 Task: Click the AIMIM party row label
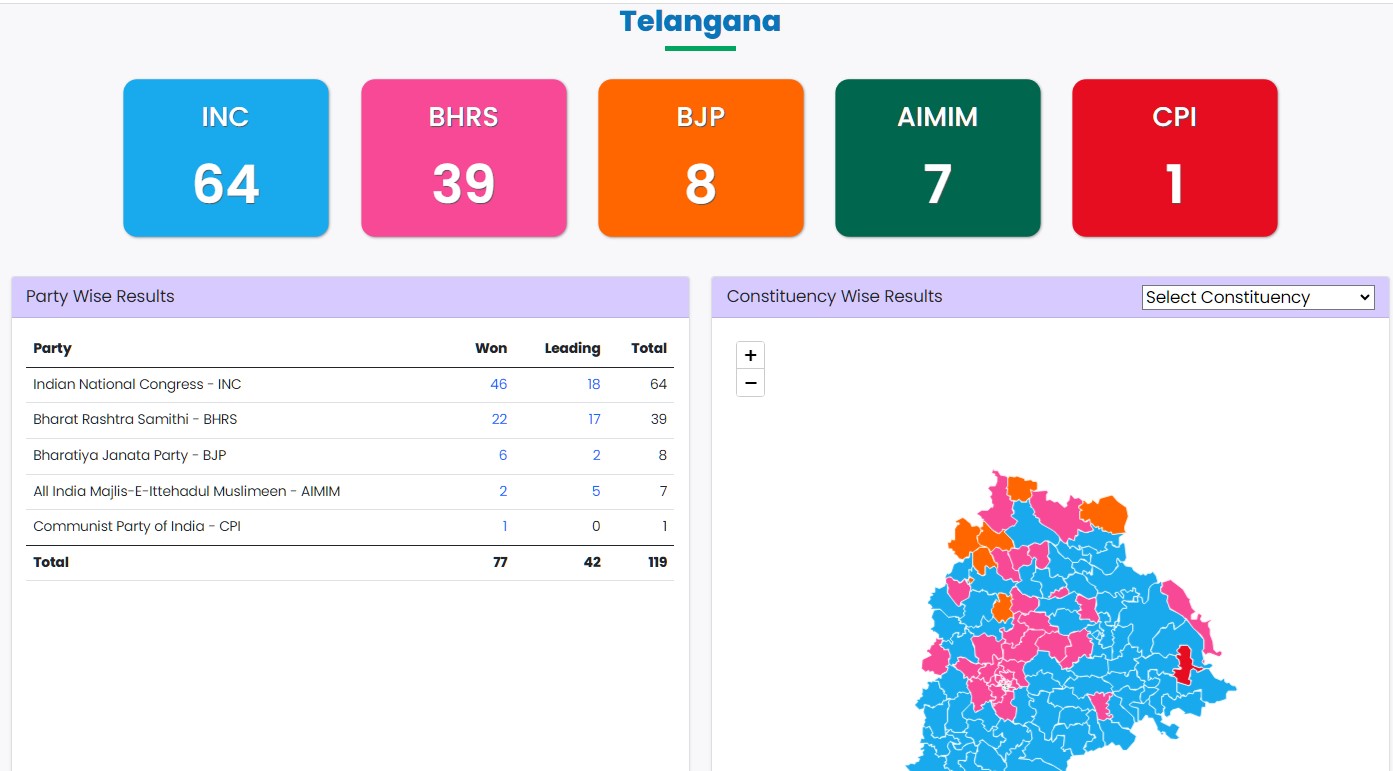tap(187, 491)
